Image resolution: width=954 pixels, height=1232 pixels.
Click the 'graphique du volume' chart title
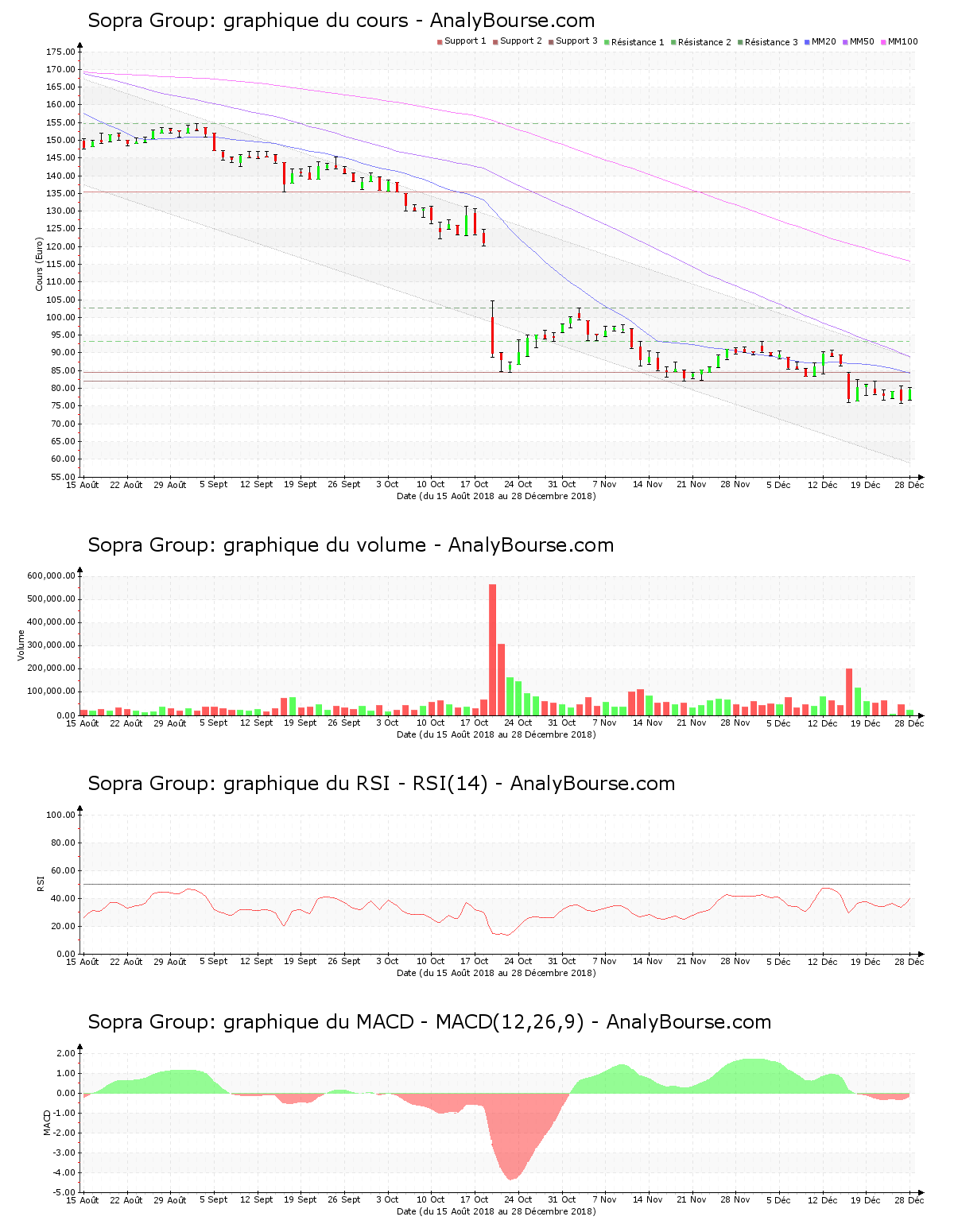click(351, 545)
